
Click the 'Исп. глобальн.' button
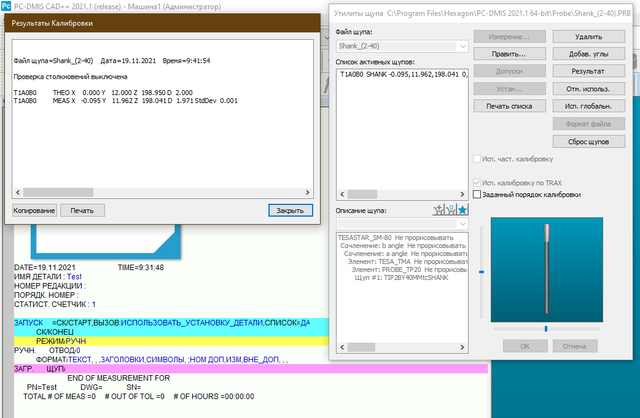tap(589, 106)
